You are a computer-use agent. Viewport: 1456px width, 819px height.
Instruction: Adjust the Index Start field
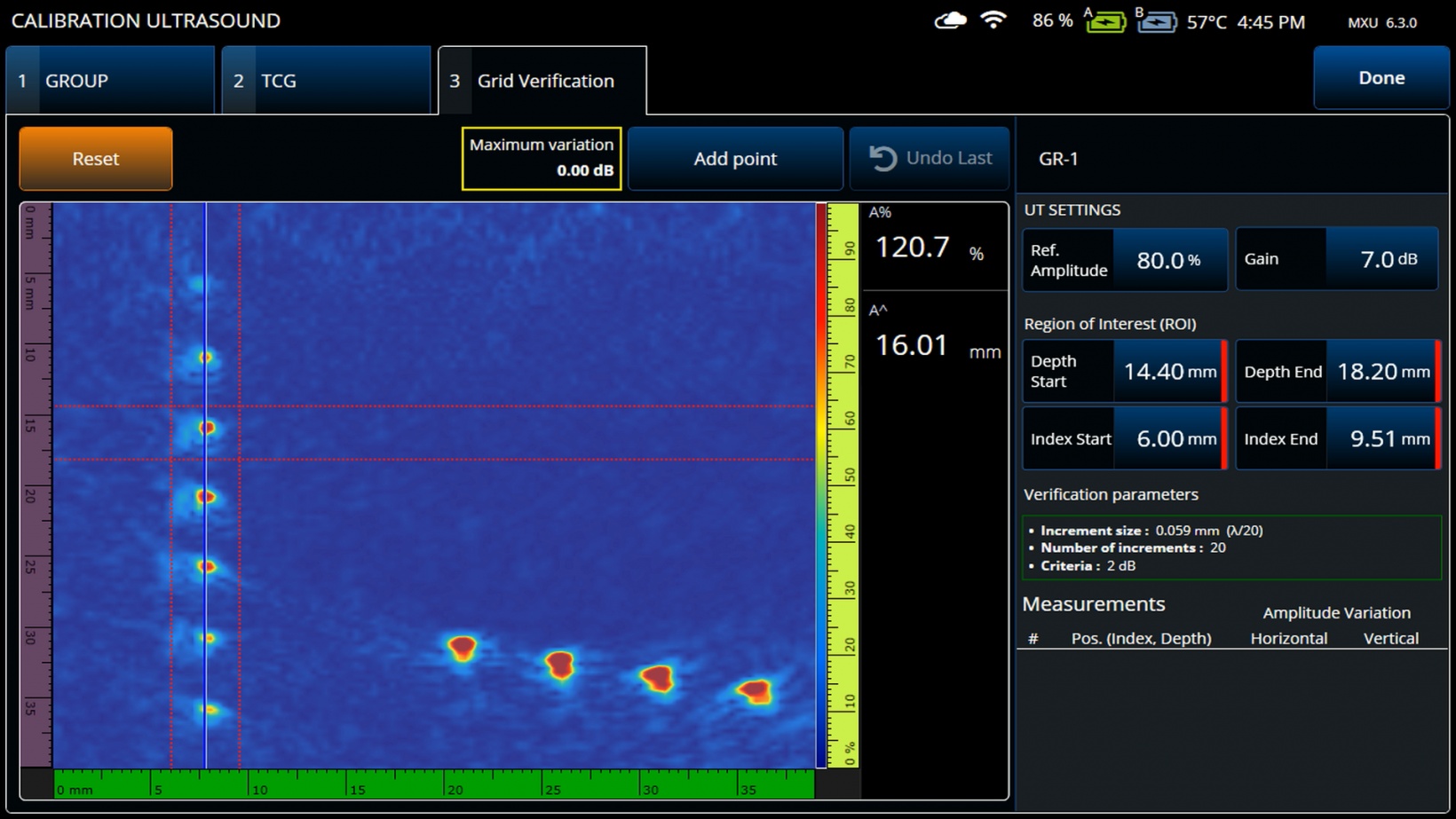click(x=1168, y=439)
